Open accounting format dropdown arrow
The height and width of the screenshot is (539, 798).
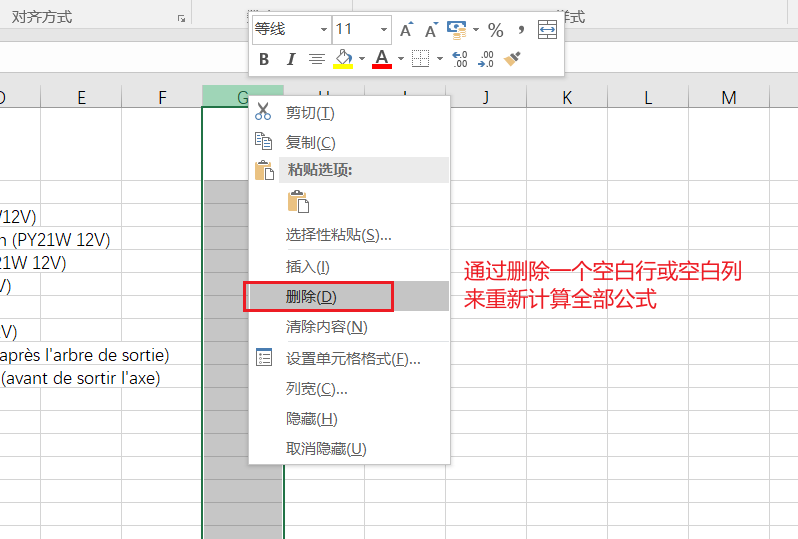tap(476, 30)
